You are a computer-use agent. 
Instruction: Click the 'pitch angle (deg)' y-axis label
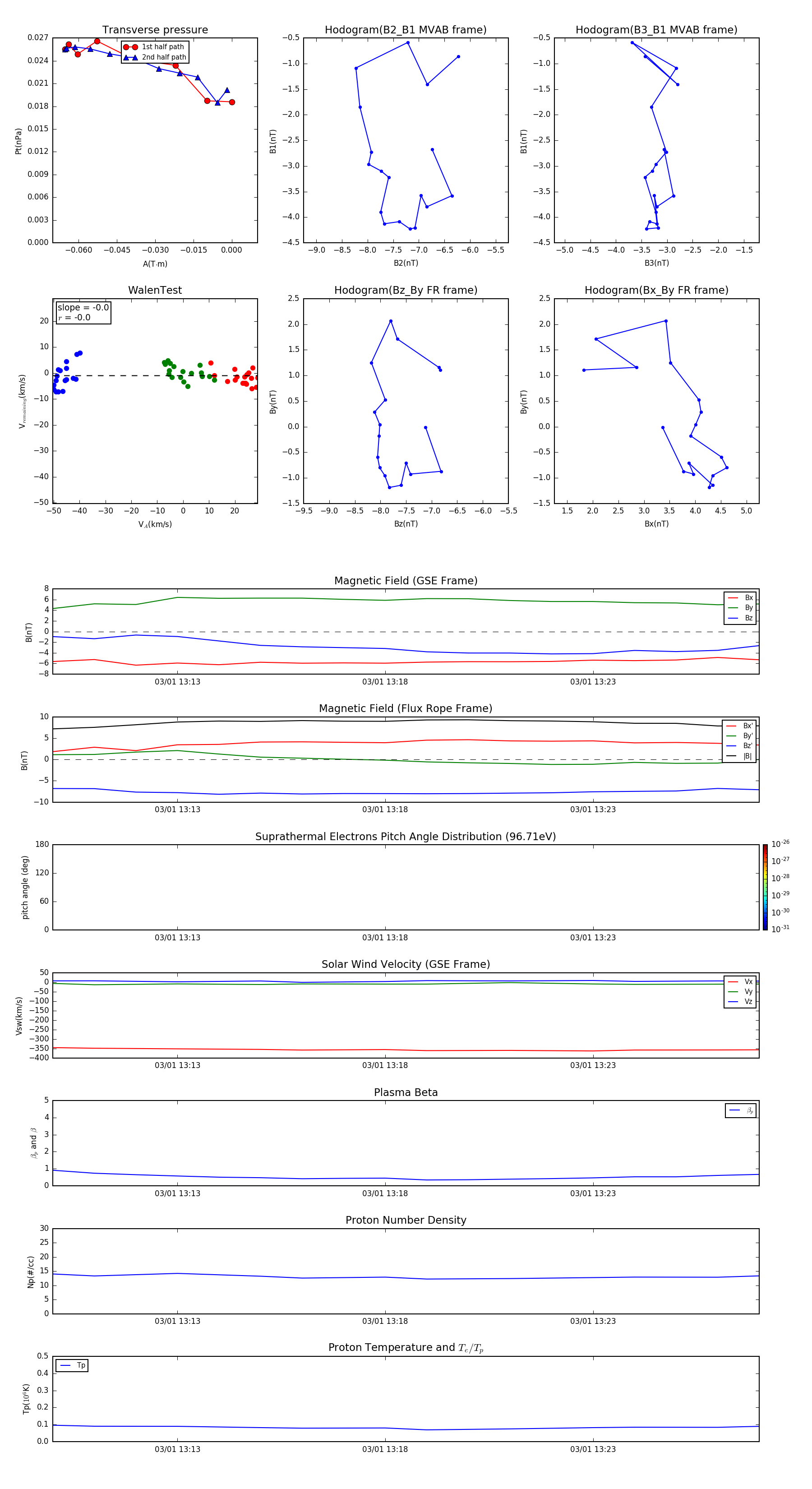coord(25,887)
